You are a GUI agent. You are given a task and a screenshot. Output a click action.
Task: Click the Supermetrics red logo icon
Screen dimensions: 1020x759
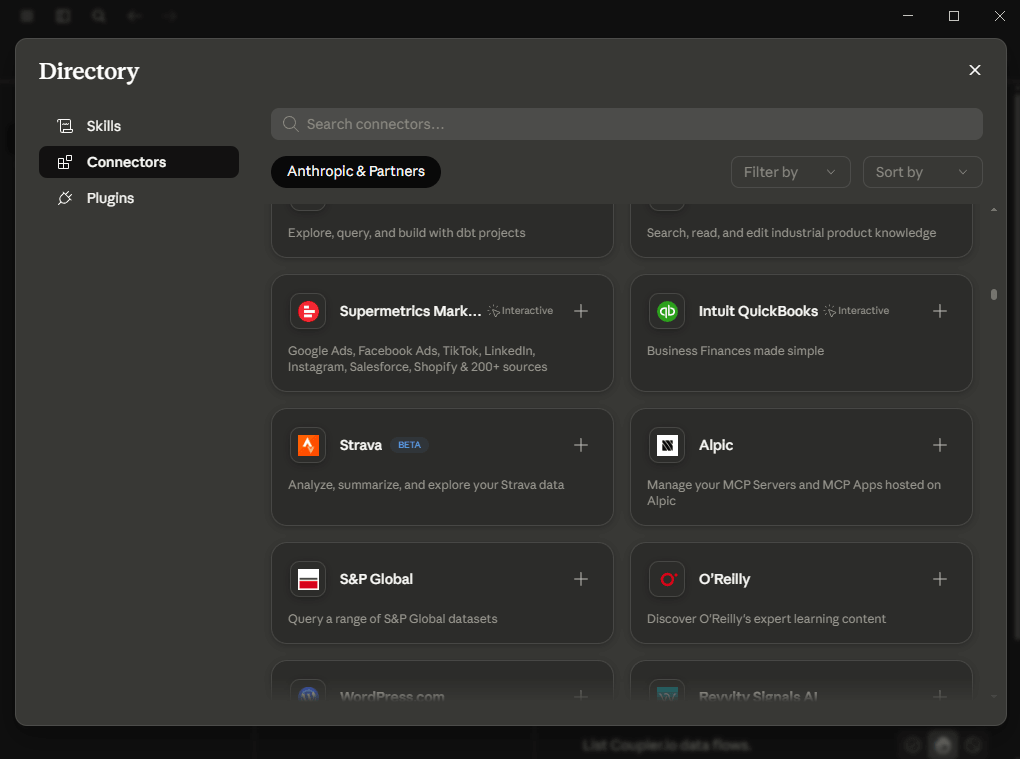308,311
